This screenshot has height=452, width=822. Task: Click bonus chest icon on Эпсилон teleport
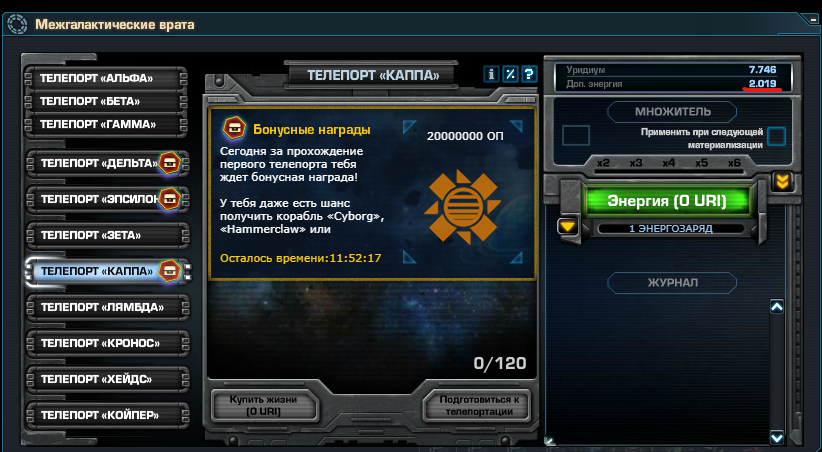(x=169, y=198)
